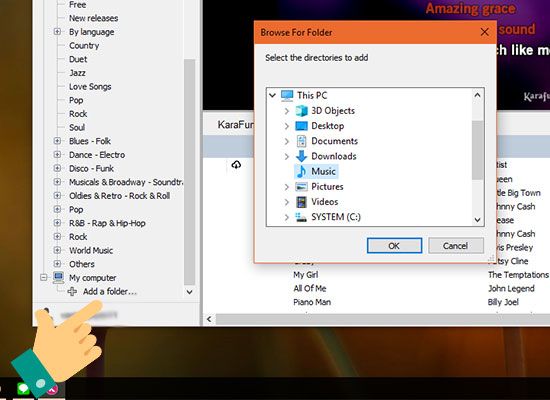The image size is (550, 400).
Task: Close the Browse For Folder dialog
Action: 485,32
